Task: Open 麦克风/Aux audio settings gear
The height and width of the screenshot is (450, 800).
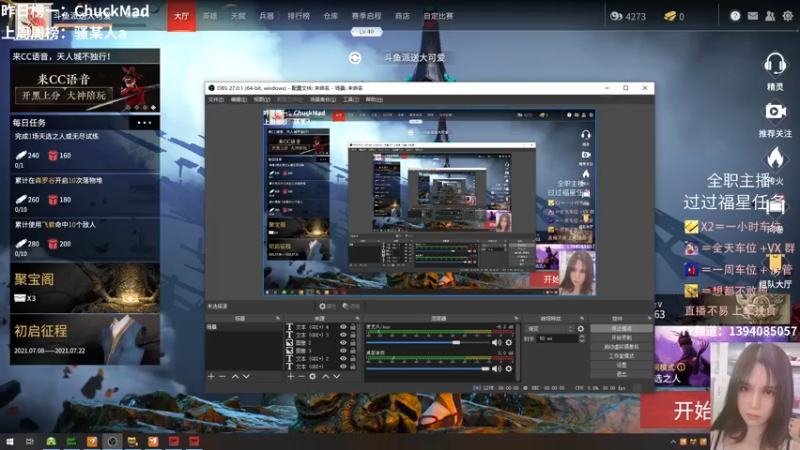Action: coord(509,342)
